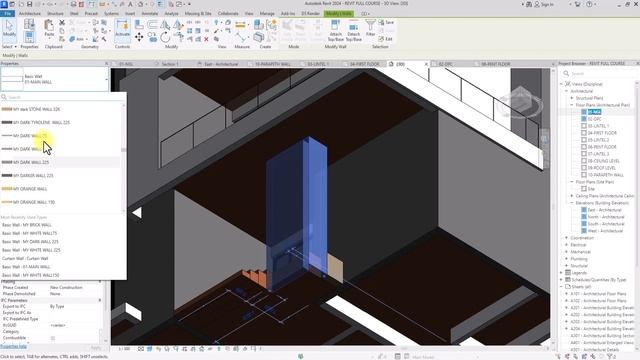Expand the Legends node
Viewport: 640px width, 360px height.
point(562,273)
